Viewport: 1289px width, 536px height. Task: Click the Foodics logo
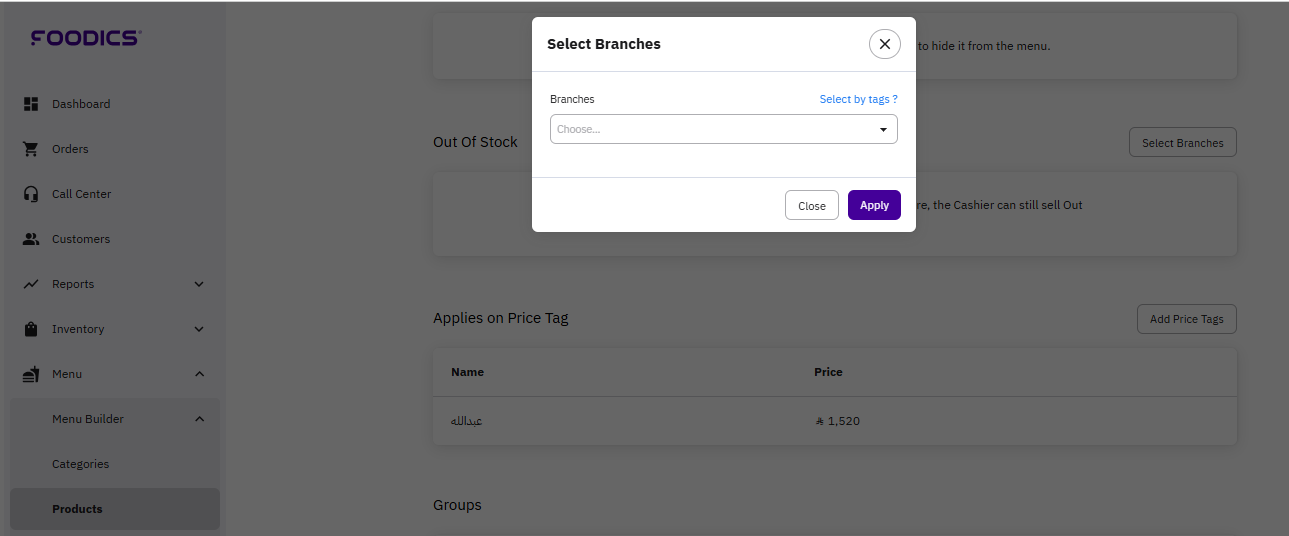point(86,38)
